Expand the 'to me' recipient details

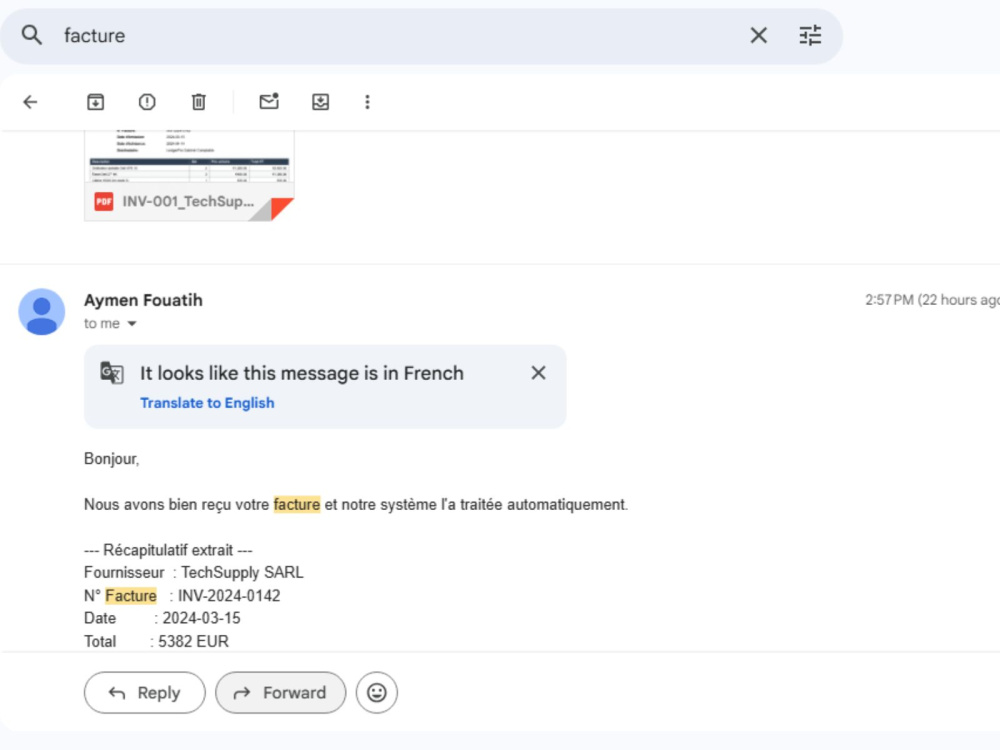click(x=132, y=324)
